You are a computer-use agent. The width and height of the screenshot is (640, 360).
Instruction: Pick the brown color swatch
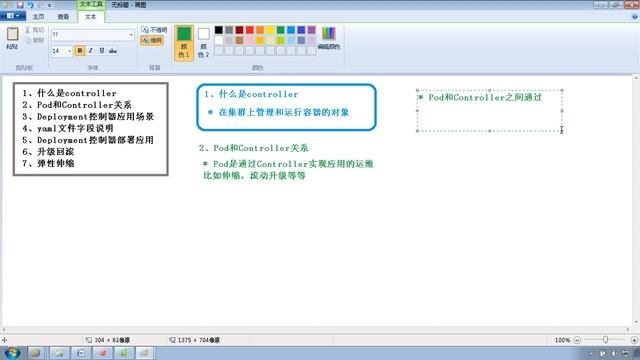(x=239, y=40)
